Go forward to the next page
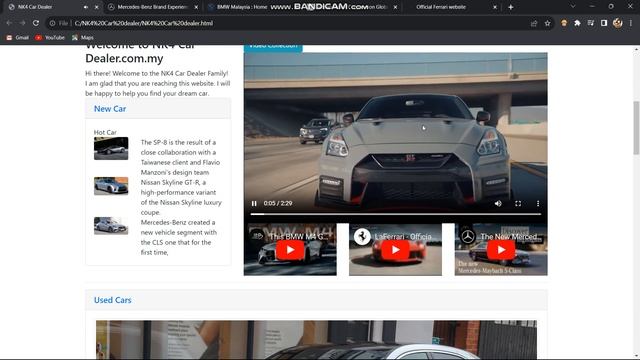The height and width of the screenshot is (360, 640). click(x=22, y=23)
